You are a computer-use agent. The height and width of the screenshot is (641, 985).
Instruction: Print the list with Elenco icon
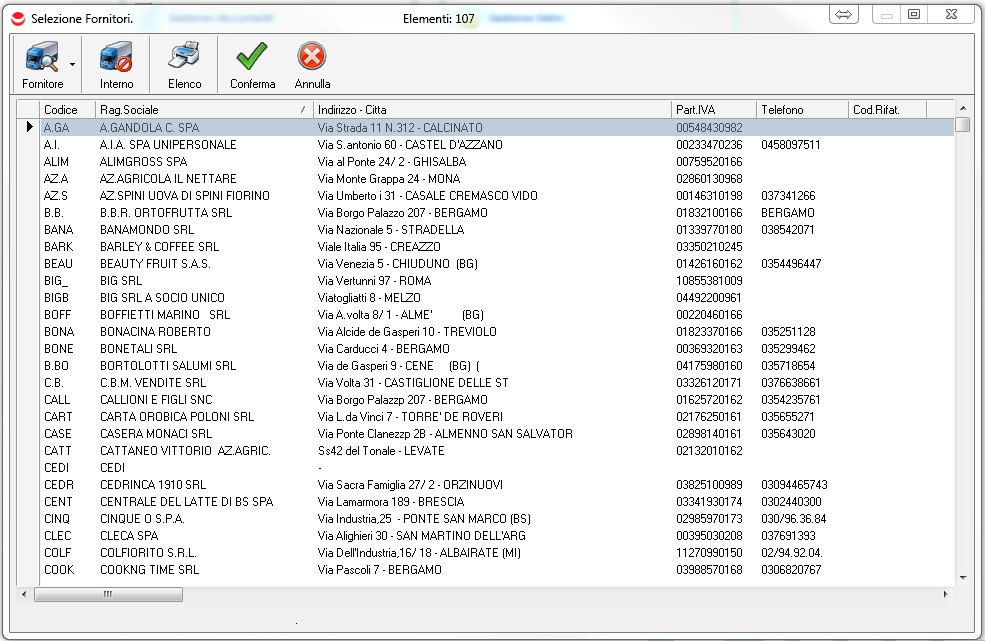[184, 58]
